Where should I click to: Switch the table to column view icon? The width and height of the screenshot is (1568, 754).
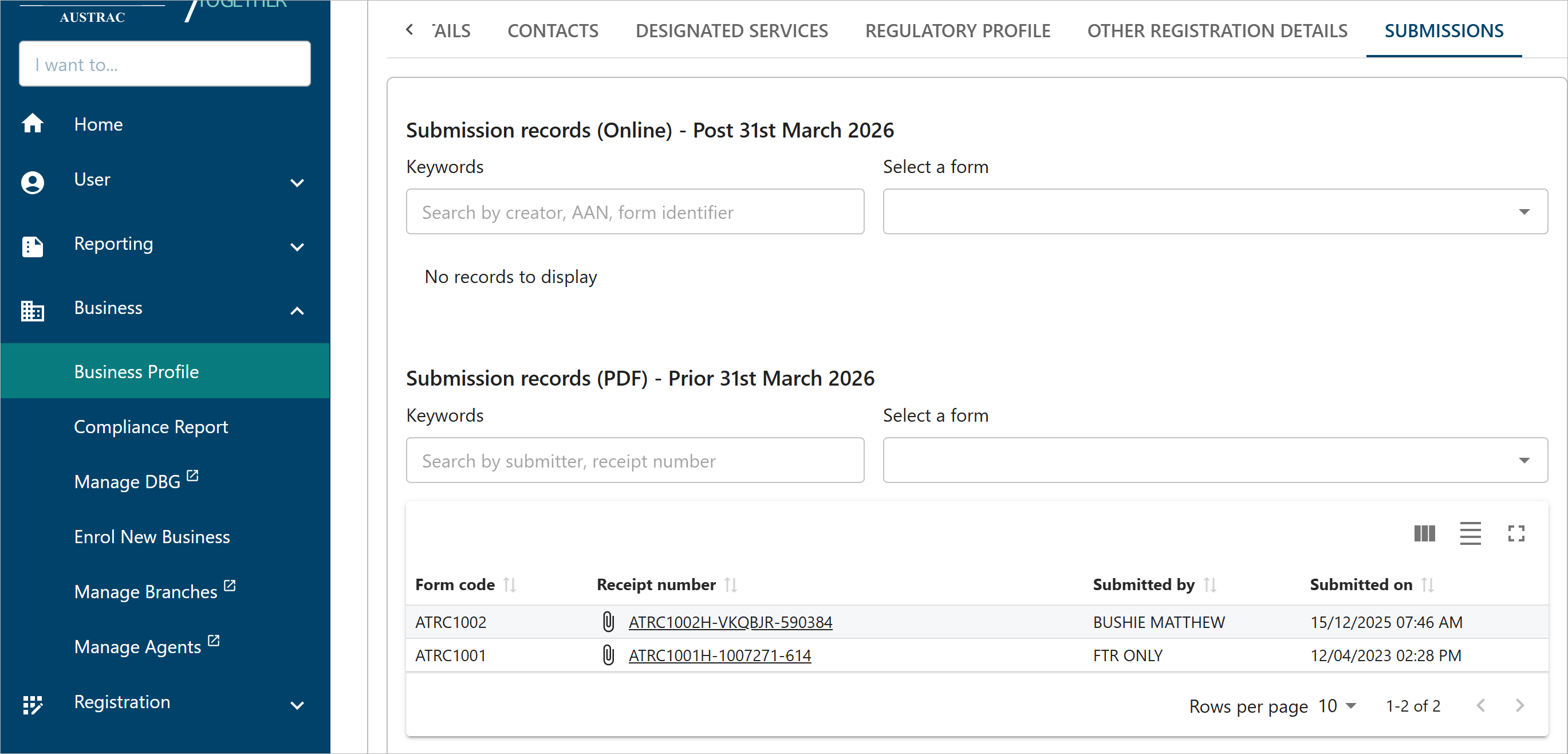pos(1424,533)
